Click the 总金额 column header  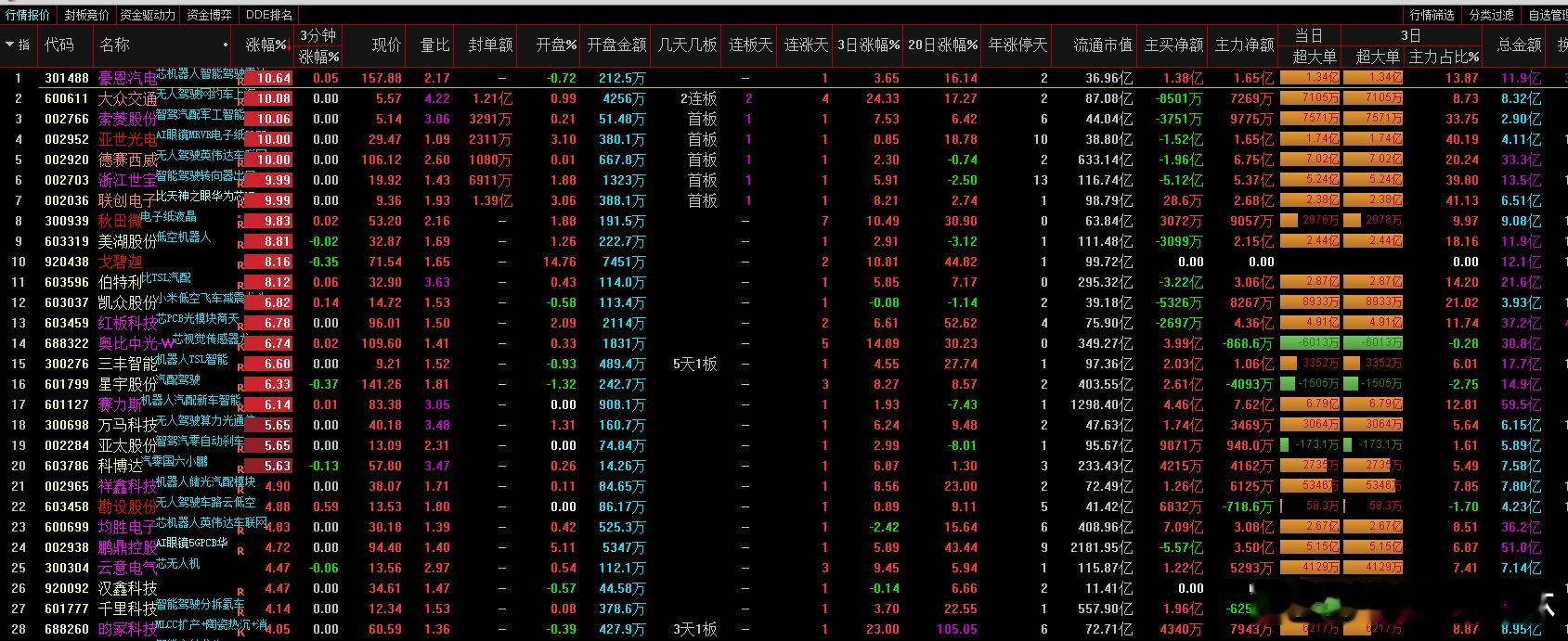1519,45
